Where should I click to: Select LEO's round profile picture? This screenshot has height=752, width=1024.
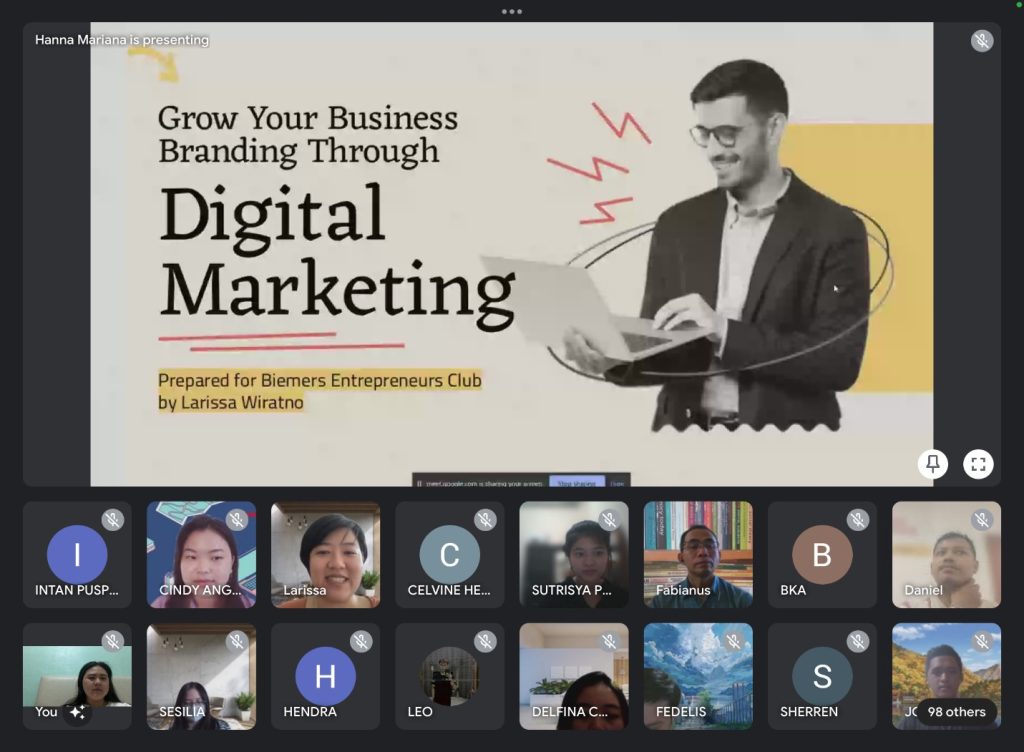449,676
